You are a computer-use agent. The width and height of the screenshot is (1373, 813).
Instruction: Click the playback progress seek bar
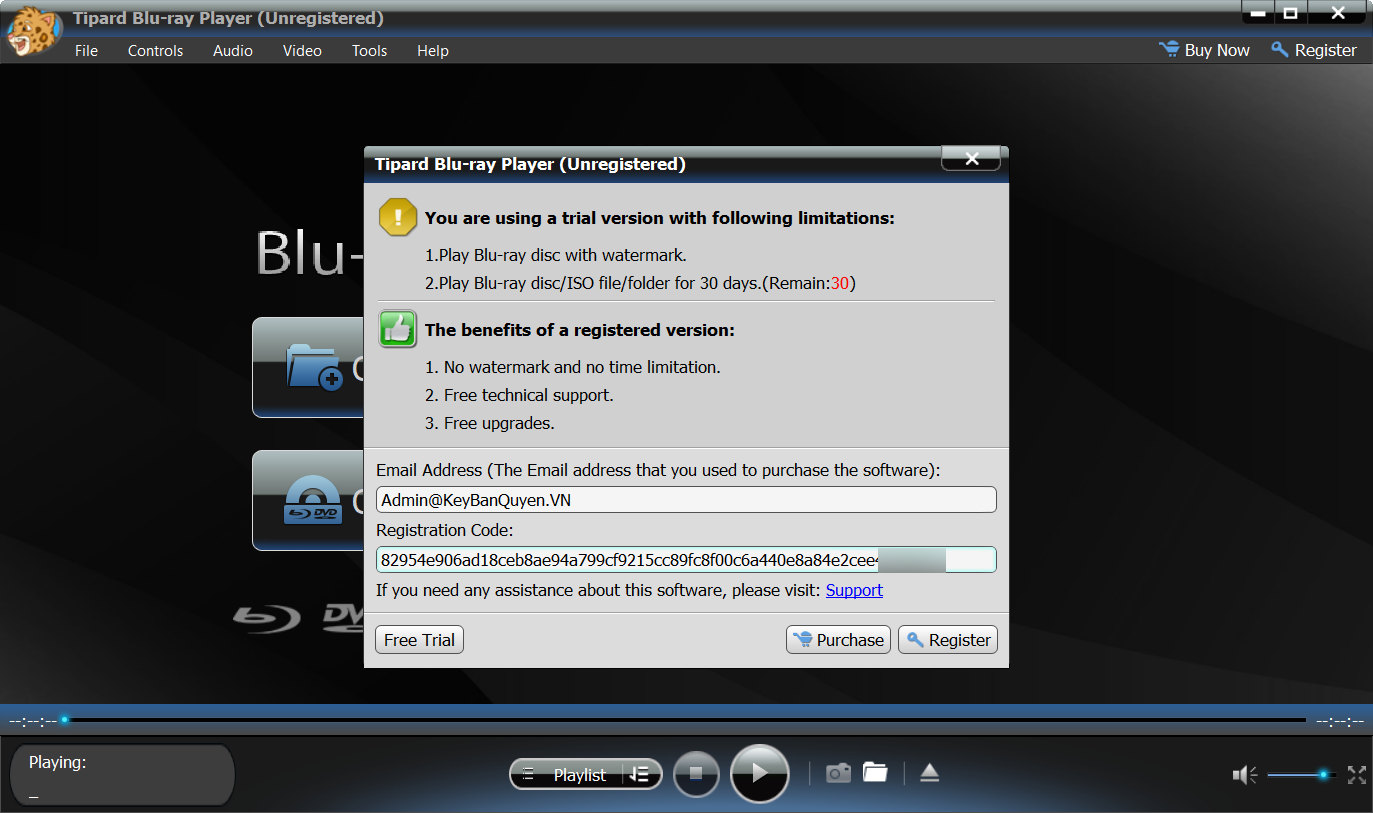683,720
